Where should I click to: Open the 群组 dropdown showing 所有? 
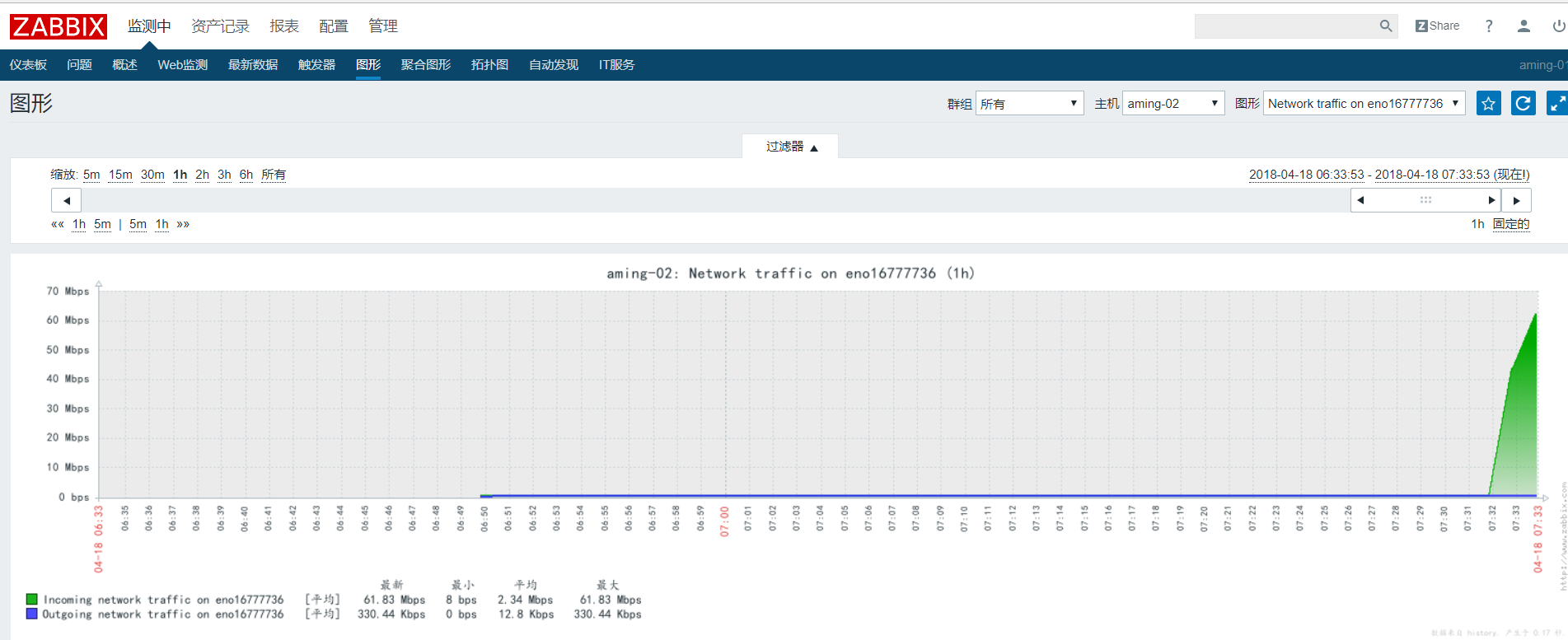[x=1029, y=103]
